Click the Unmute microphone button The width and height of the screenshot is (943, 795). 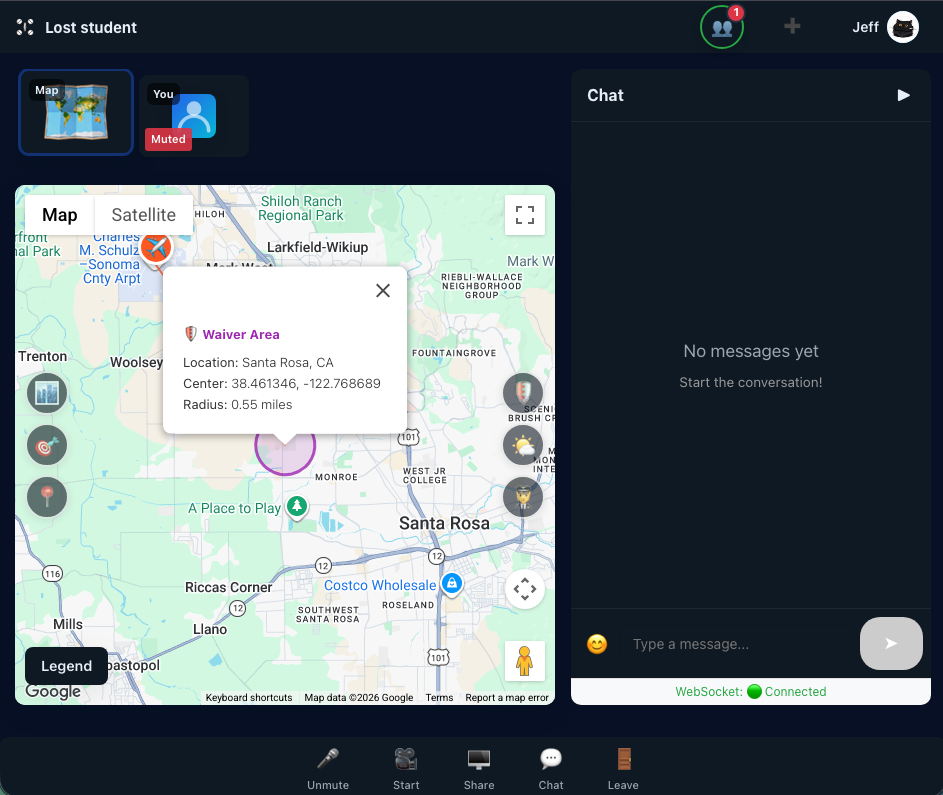click(328, 769)
